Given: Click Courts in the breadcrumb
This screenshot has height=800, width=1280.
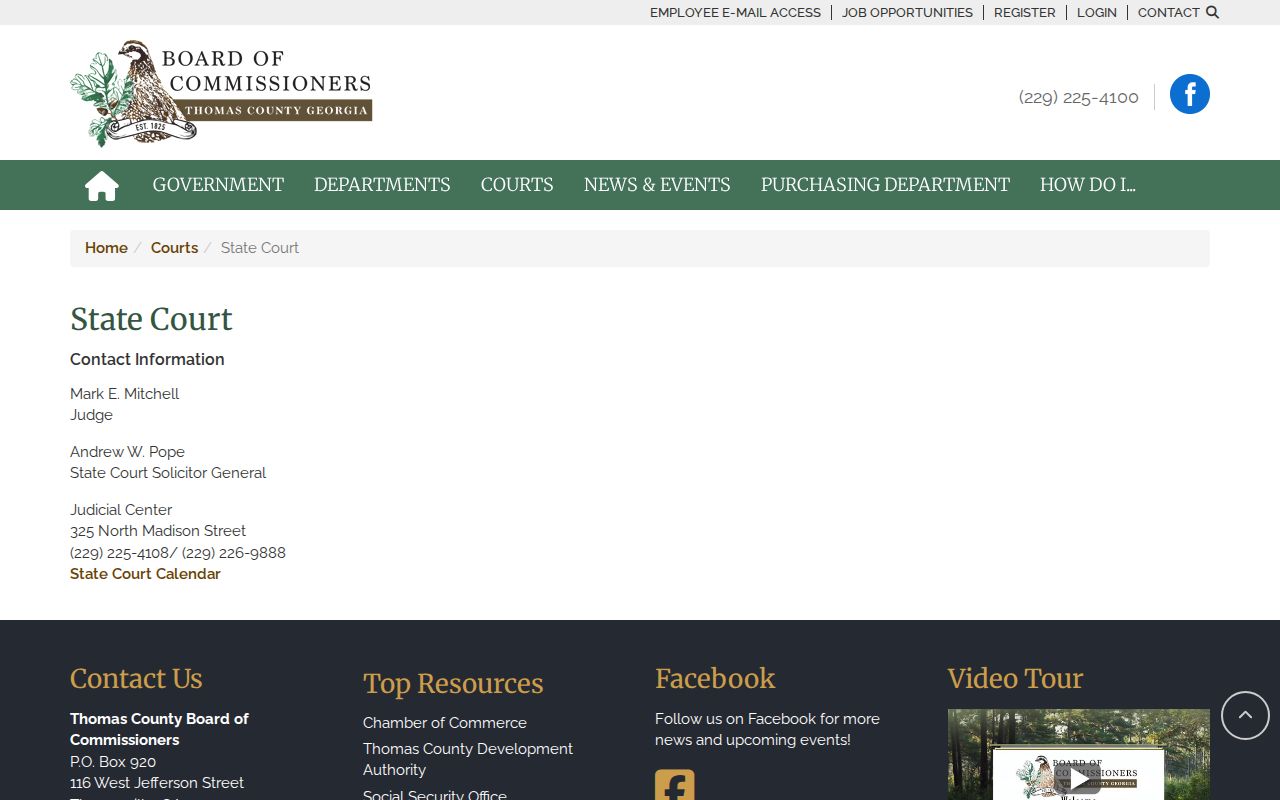Looking at the screenshot, I should pos(174,248).
